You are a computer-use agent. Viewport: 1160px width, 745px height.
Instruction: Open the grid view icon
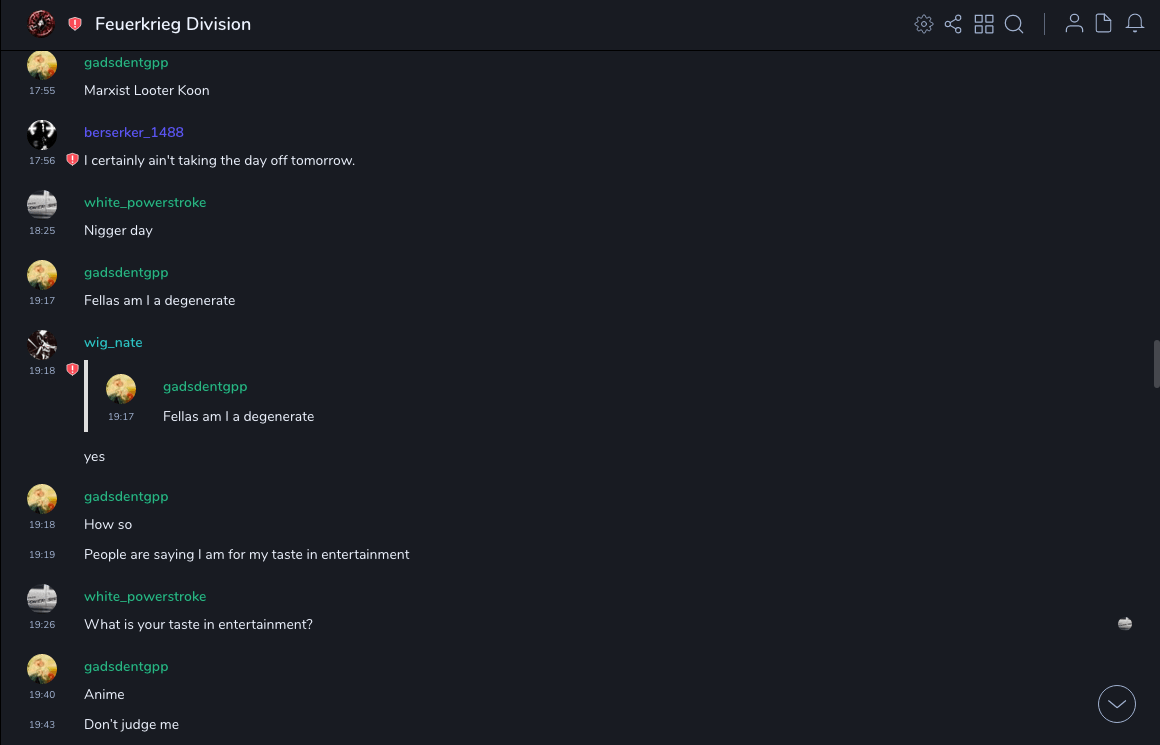(x=984, y=24)
